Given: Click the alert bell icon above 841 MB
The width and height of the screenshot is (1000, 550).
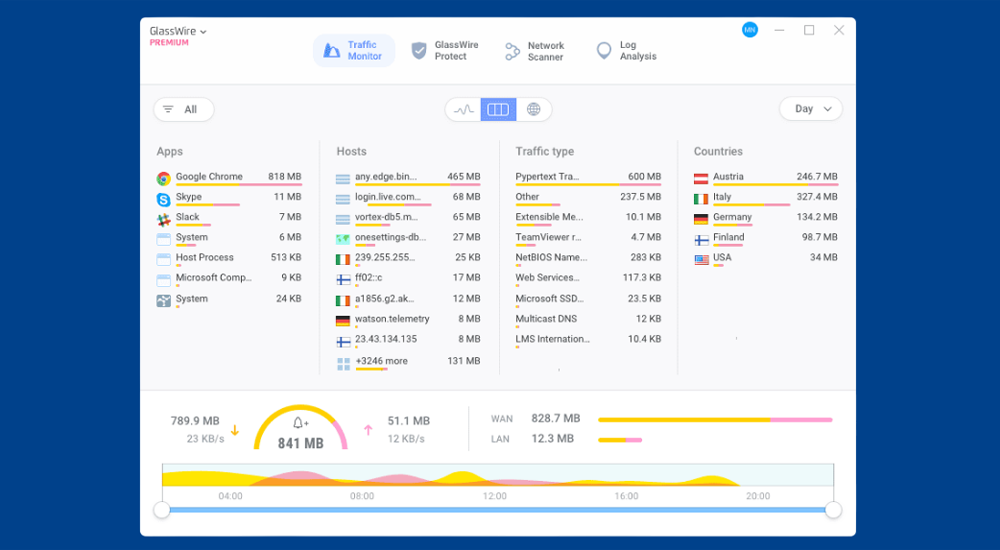Looking at the screenshot, I should [300, 423].
